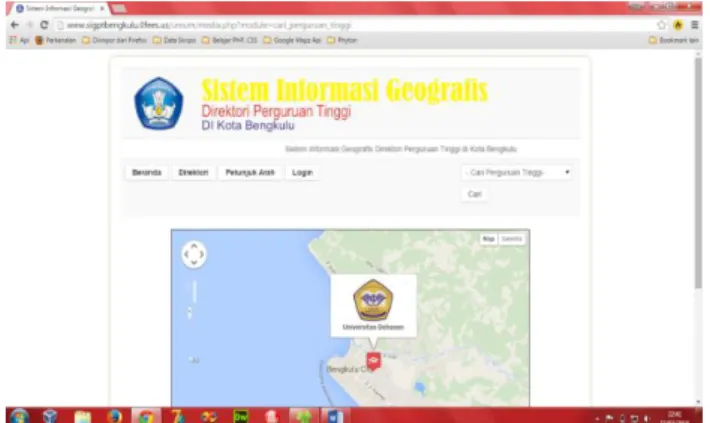Go to the Beranda menu item

coord(147,173)
